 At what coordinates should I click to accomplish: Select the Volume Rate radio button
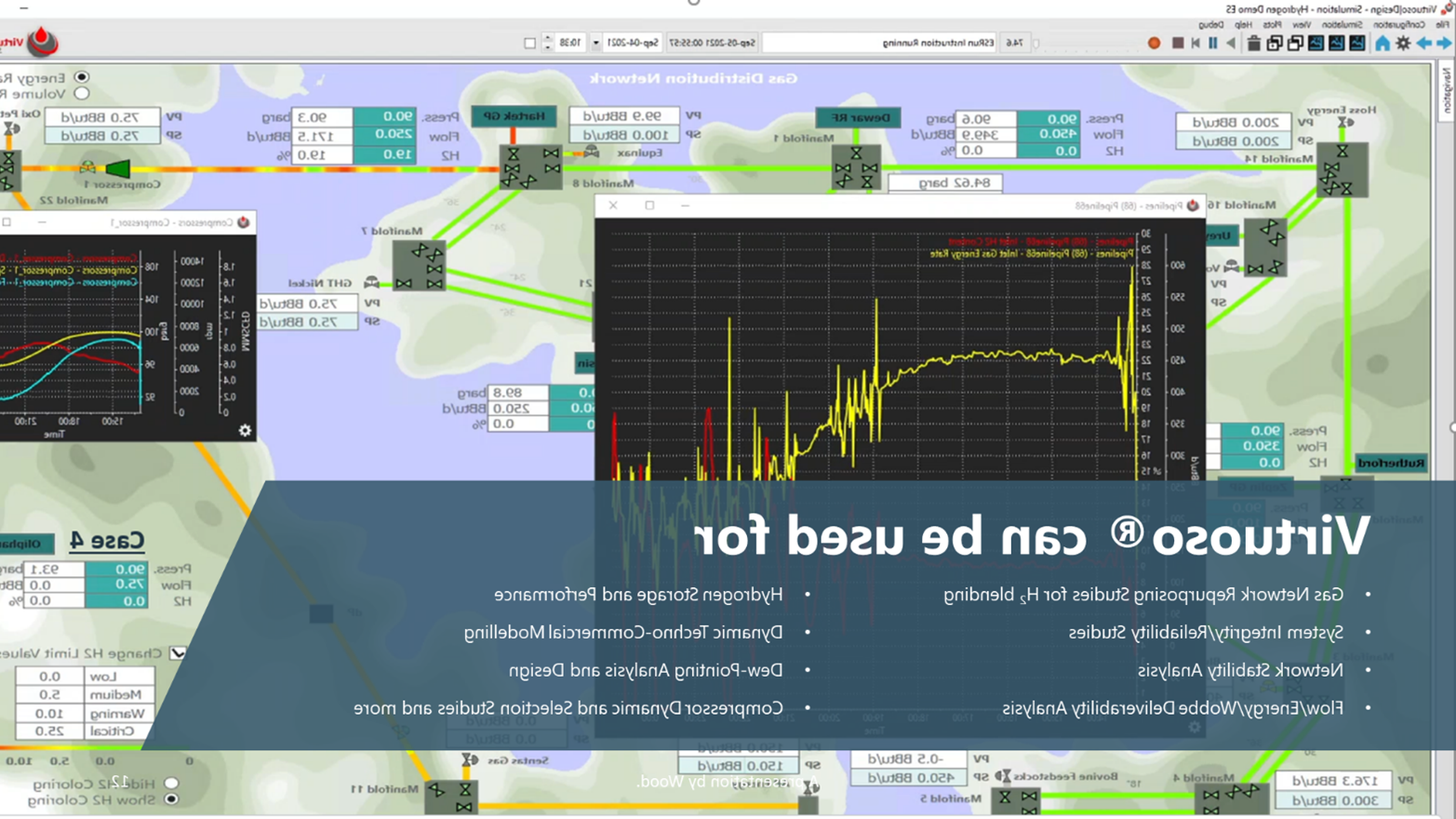coord(82,93)
